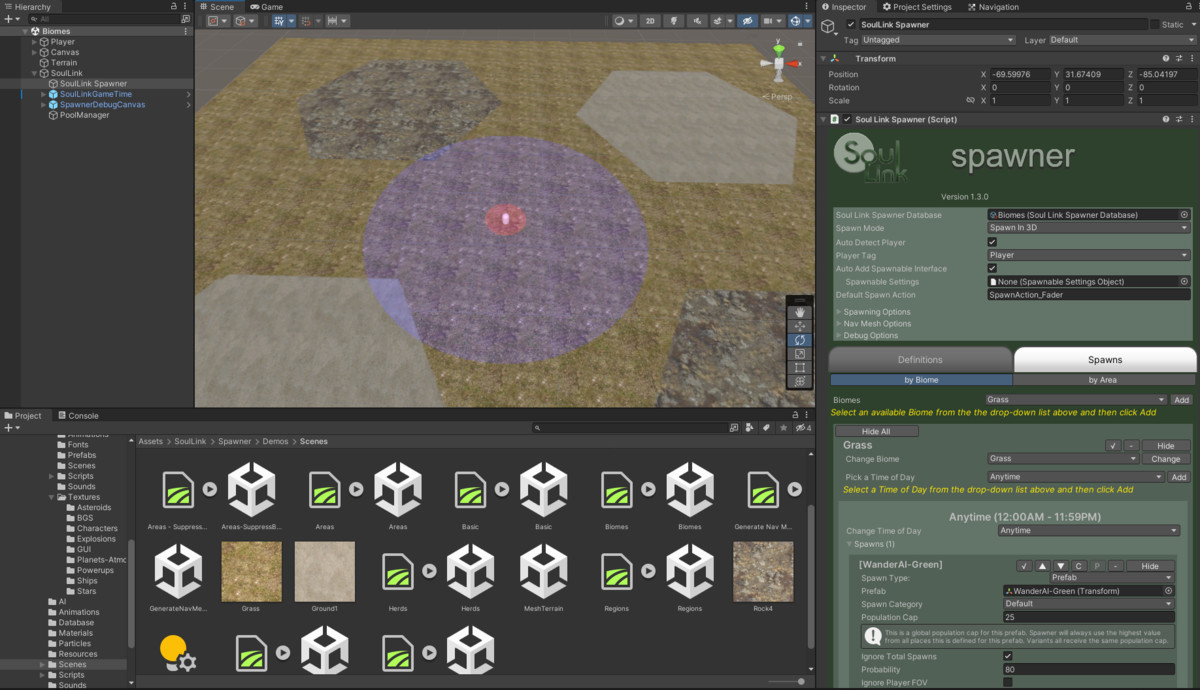1200x690 pixels.
Task: Open Transform component three-dot menu
Action: (1190, 59)
